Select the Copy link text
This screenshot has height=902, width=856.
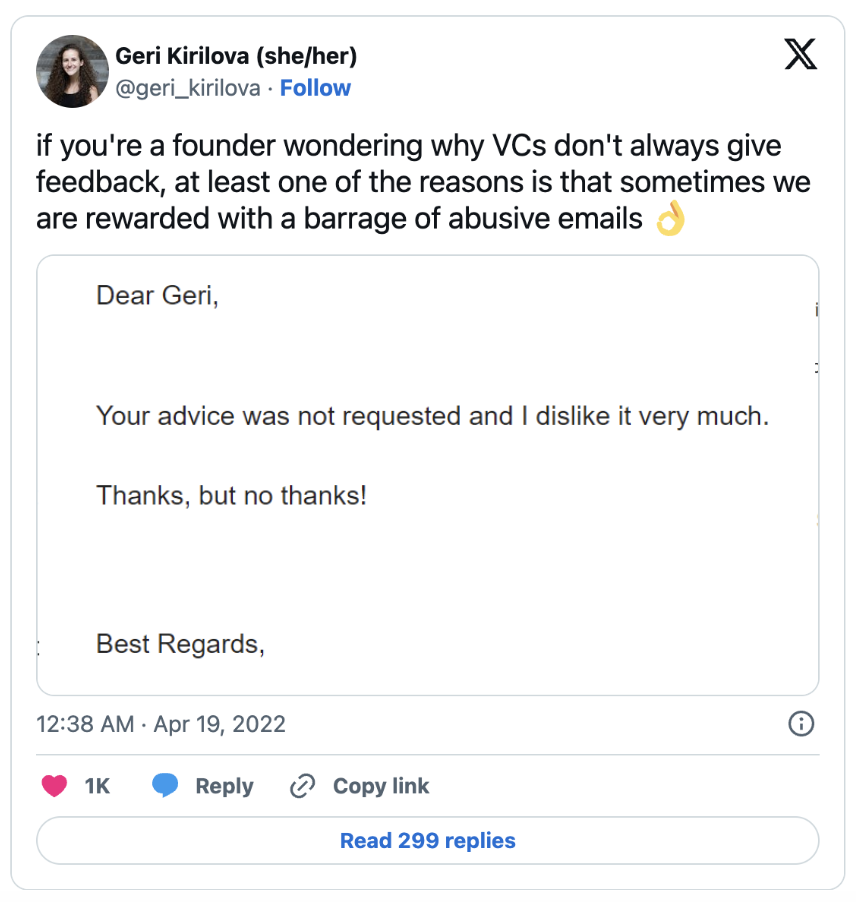pos(380,786)
